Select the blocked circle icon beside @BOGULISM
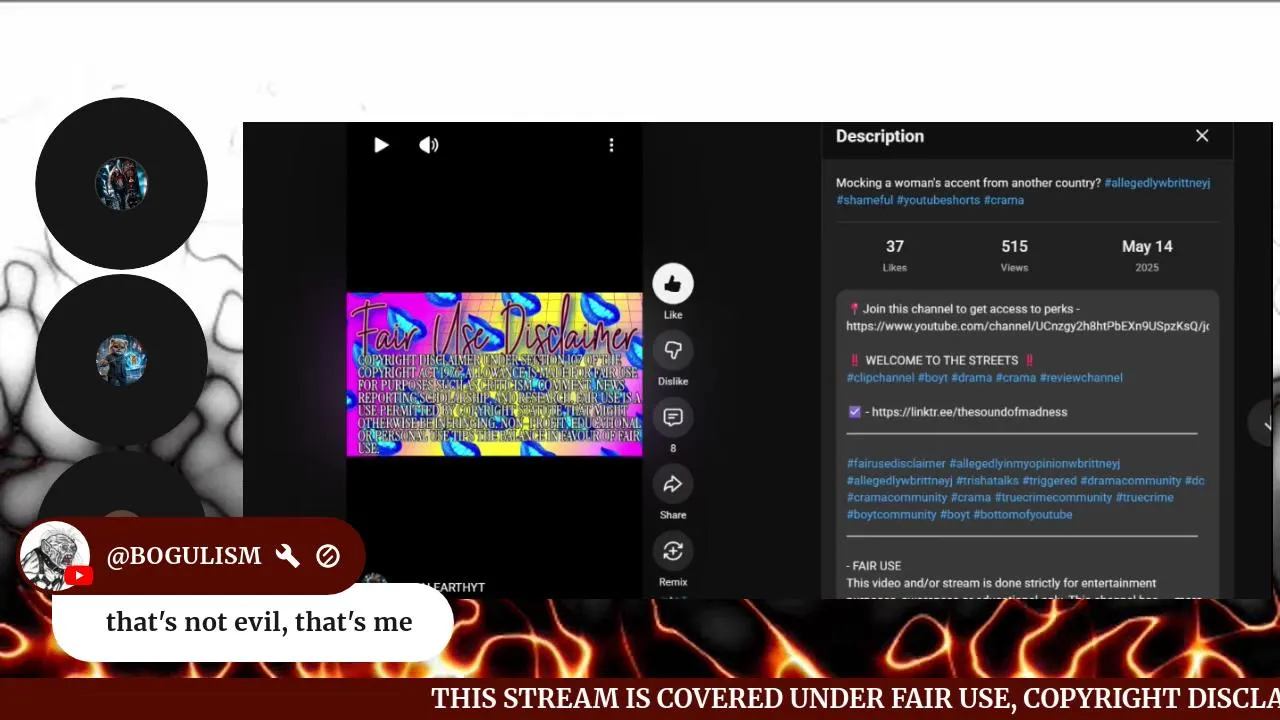This screenshot has height=720, width=1280. [328, 556]
